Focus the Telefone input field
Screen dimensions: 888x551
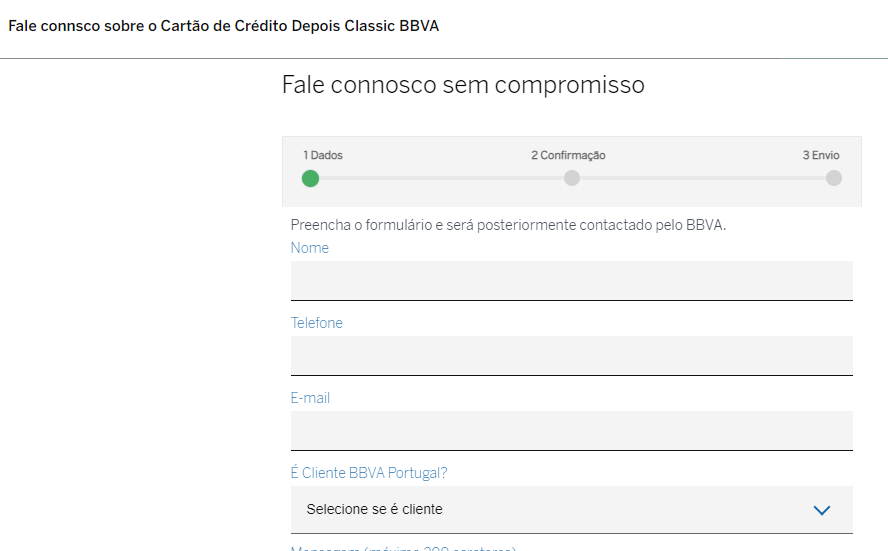(571, 355)
